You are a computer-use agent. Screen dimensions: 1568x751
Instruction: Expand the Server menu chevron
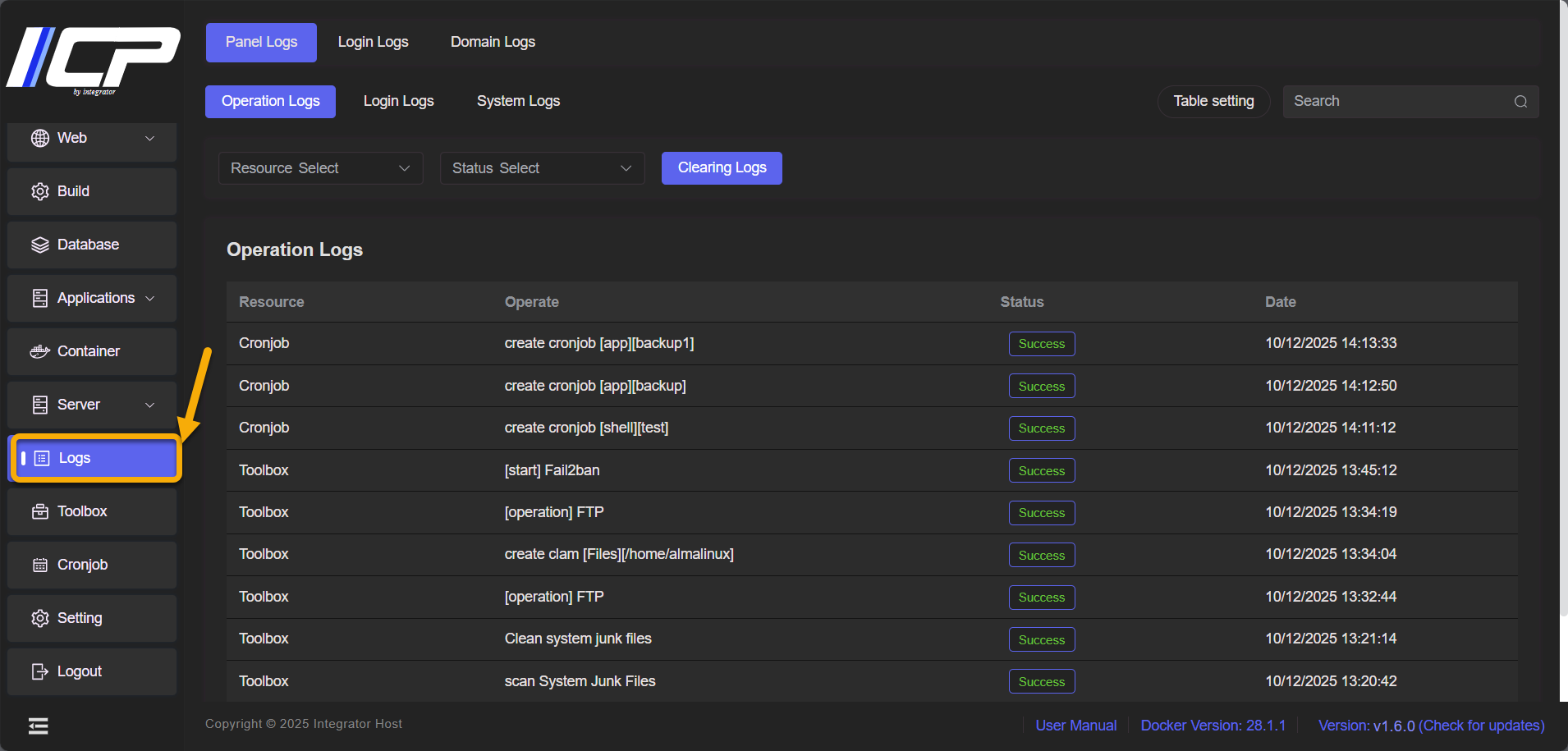150,405
